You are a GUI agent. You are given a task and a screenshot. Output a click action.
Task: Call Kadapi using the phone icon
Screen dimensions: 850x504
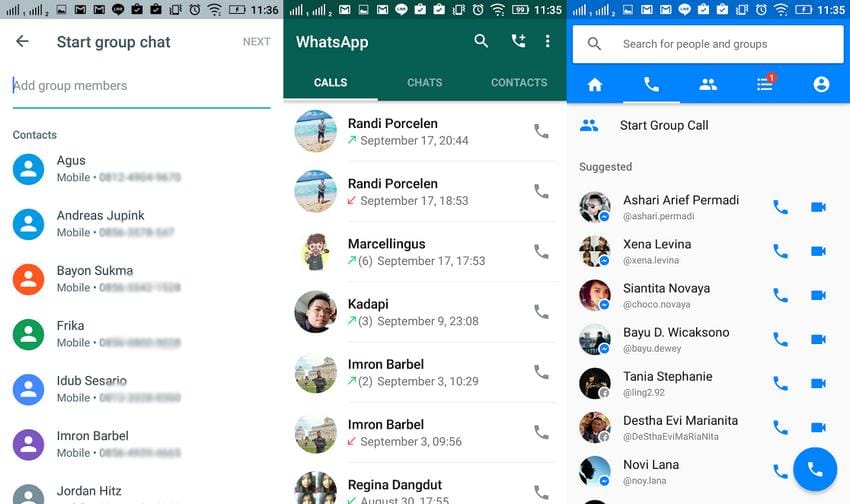pyautogui.click(x=541, y=312)
